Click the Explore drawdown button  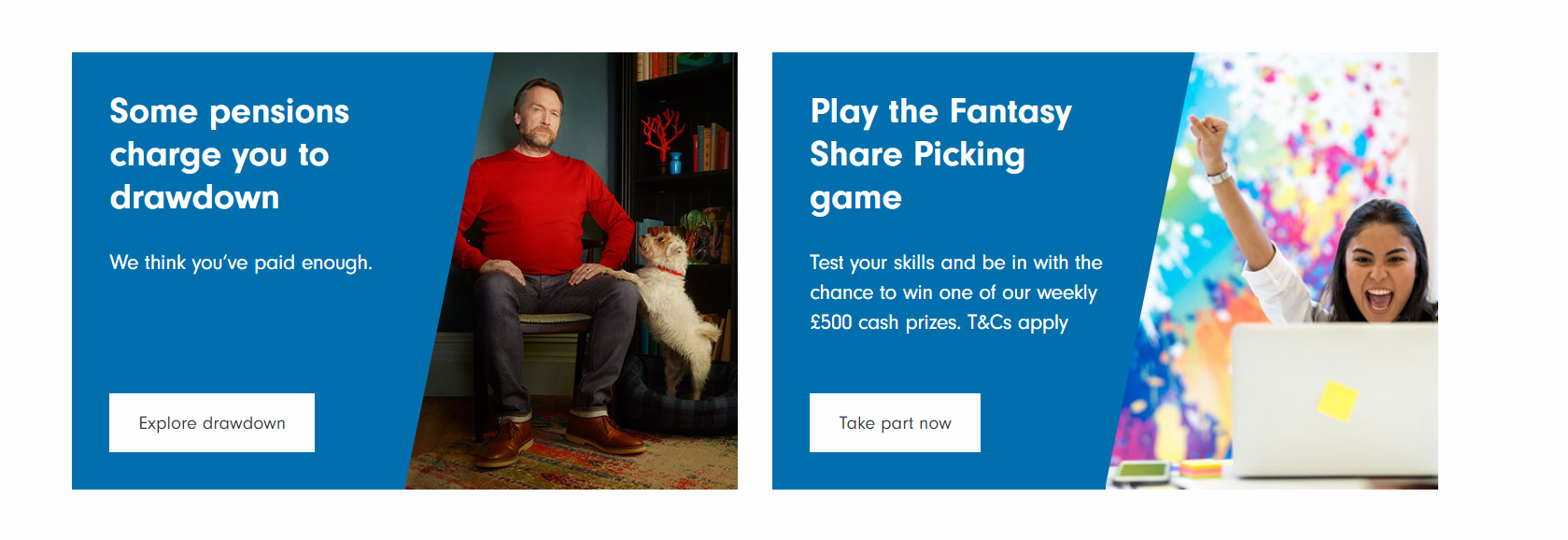click(212, 422)
